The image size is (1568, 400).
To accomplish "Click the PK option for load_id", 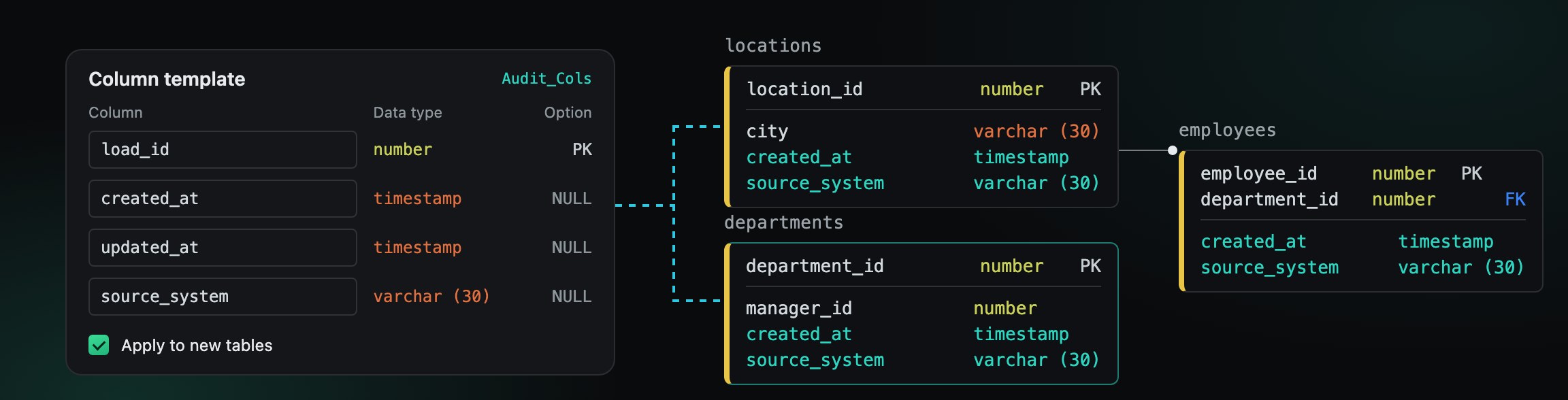I will point(582,150).
